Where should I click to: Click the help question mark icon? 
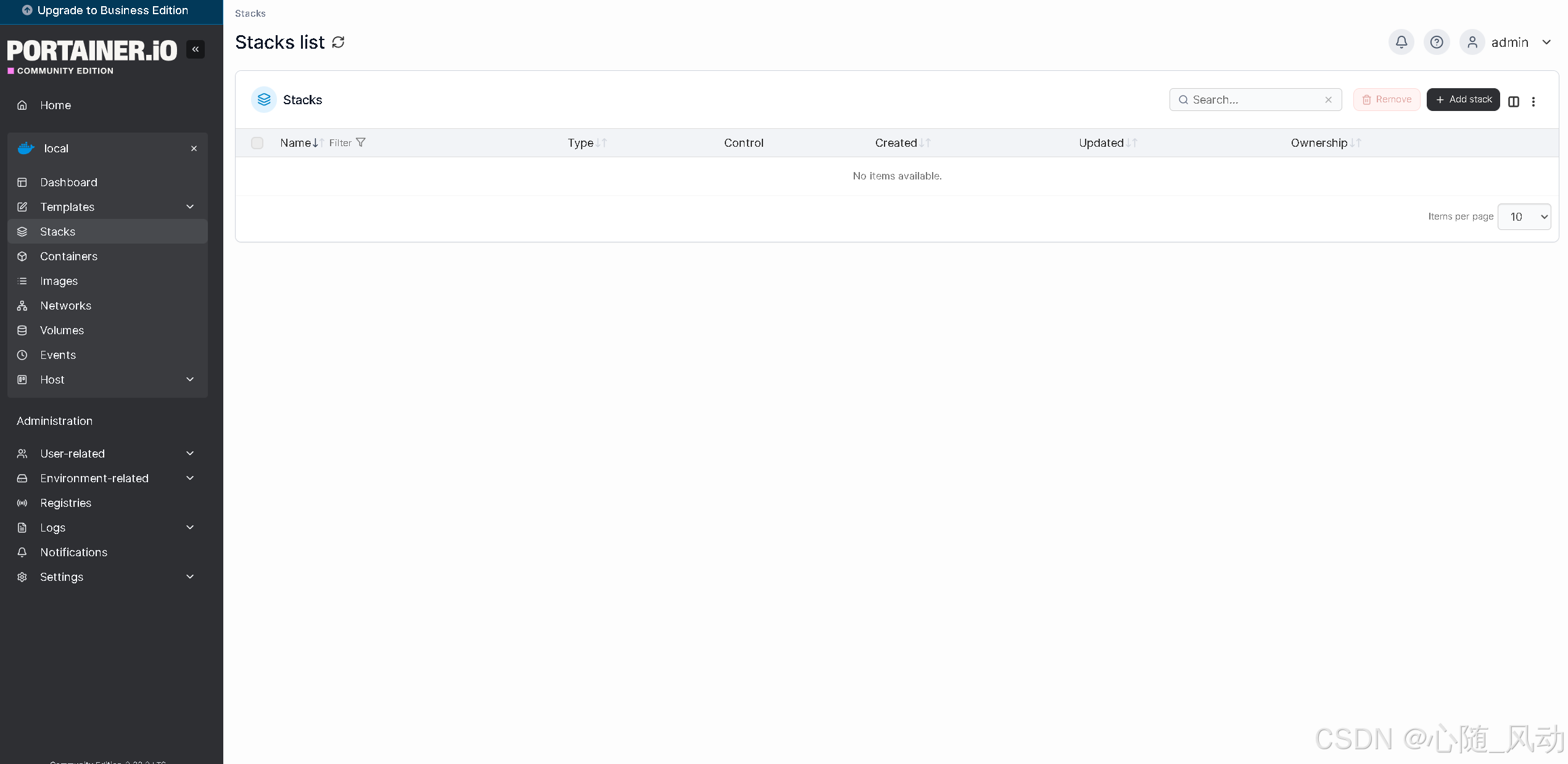coord(1437,42)
